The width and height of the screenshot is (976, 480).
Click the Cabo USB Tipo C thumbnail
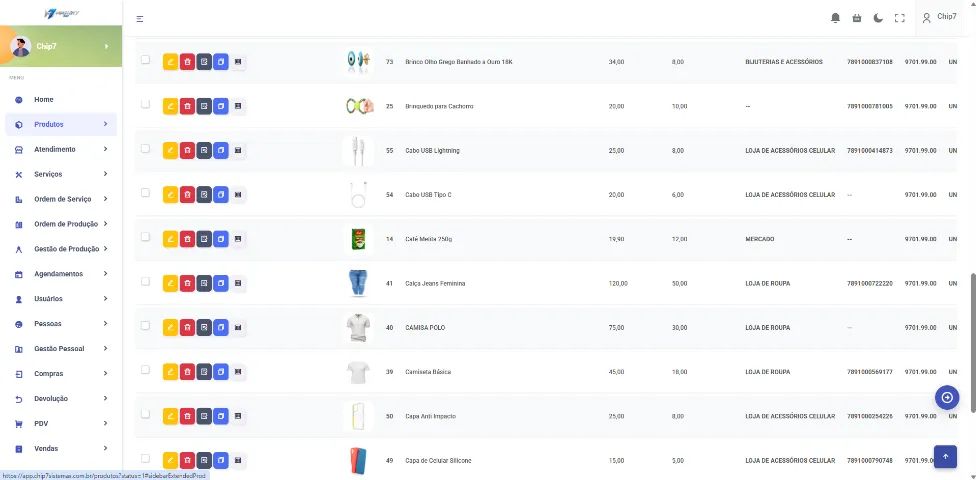pyautogui.click(x=358, y=195)
